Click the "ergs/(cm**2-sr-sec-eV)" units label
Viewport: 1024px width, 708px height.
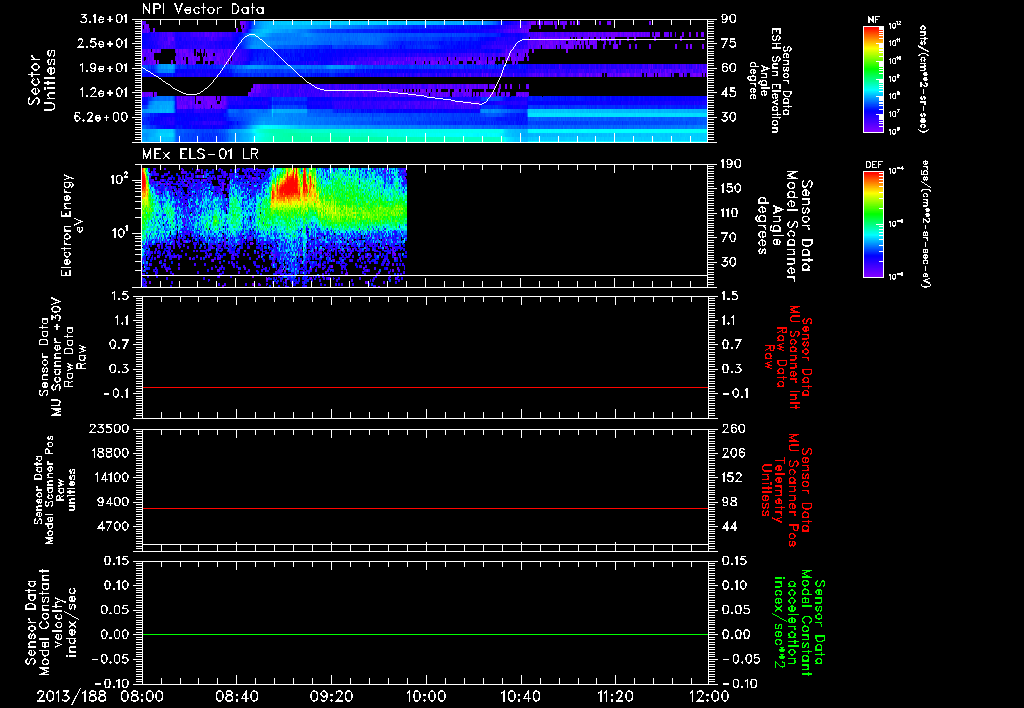[x=925, y=224]
